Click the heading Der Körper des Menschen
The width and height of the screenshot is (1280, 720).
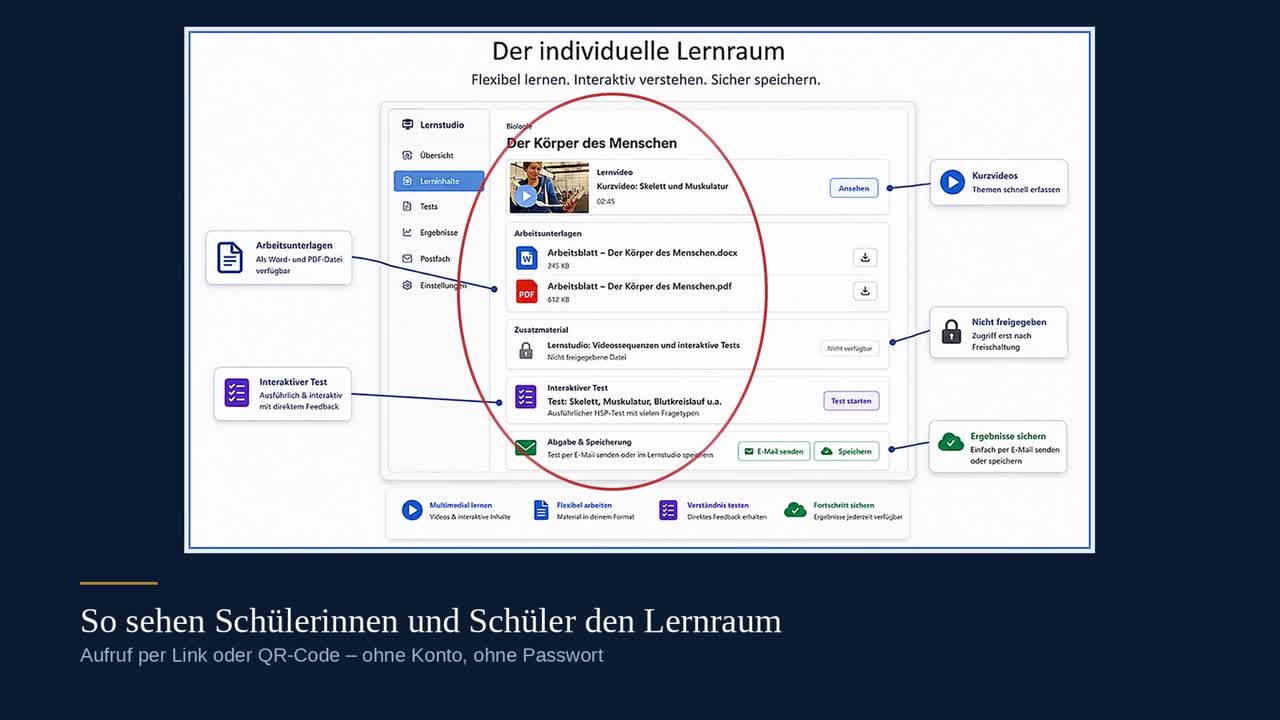pyautogui.click(x=591, y=143)
